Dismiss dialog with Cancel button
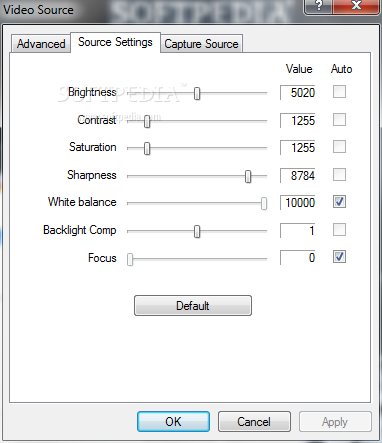Image resolution: width=382 pixels, height=443 pixels. 254,422
